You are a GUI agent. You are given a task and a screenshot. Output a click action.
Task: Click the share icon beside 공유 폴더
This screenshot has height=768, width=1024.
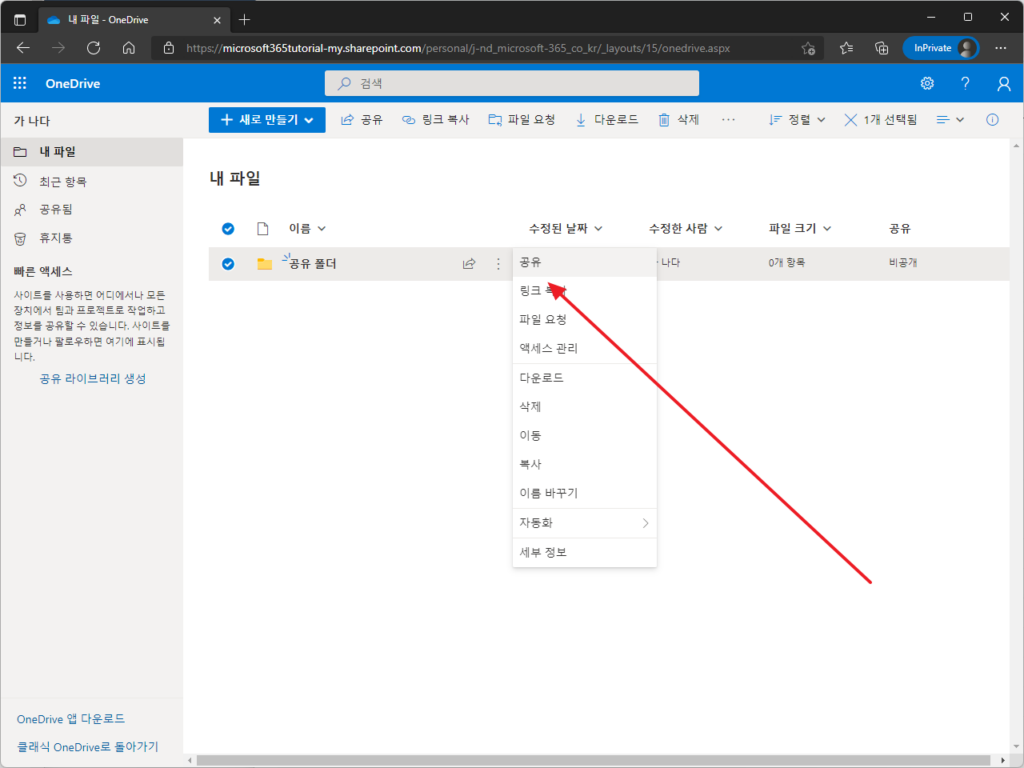pyautogui.click(x=469, y=264)
